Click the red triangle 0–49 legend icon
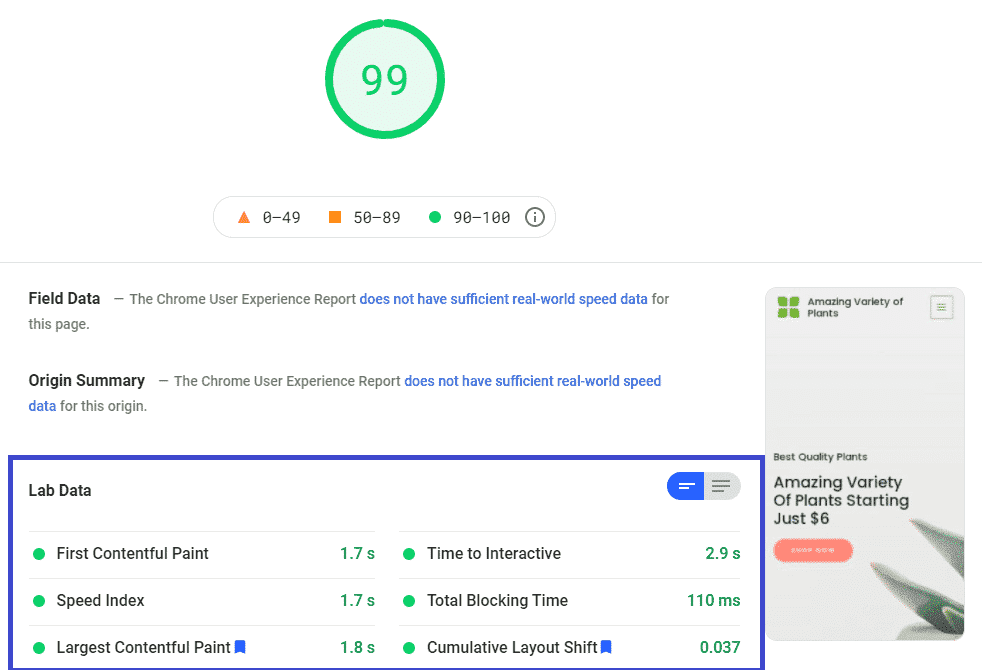 point(244,217)
